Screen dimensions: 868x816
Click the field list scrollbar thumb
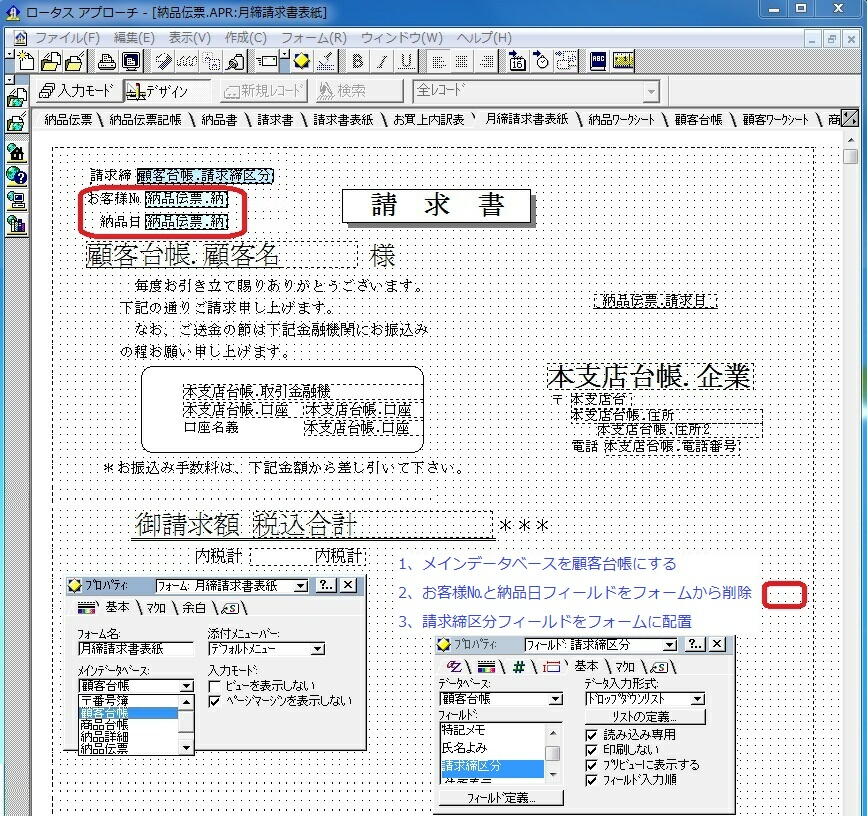coord(552,753)
